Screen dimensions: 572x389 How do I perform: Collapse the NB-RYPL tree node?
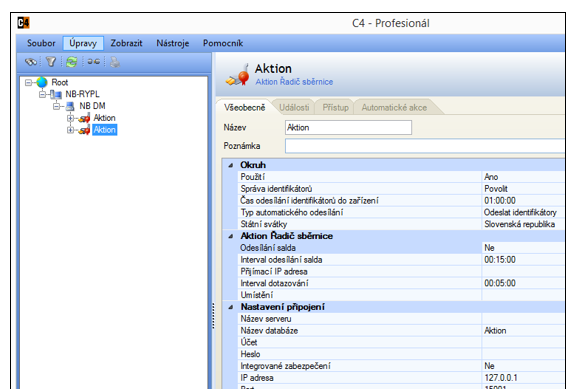[42, 95]
